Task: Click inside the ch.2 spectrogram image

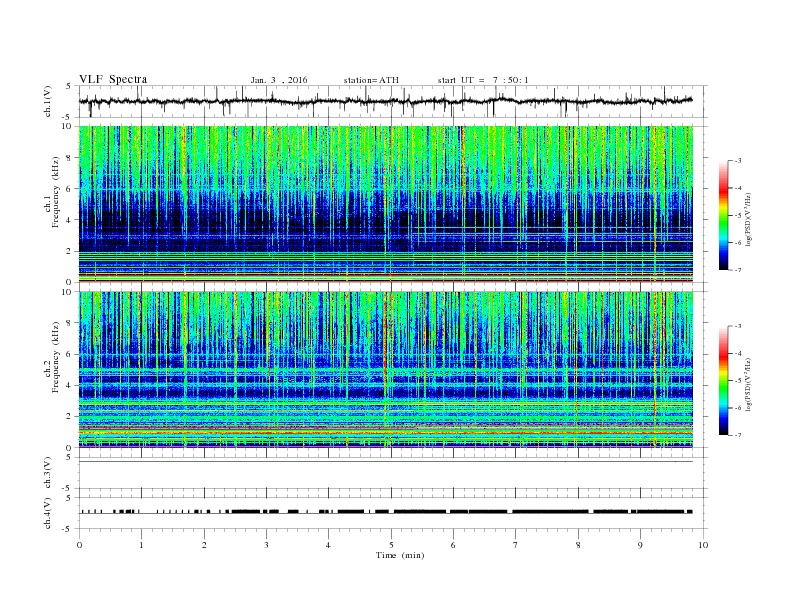Action: pos(386,369)
